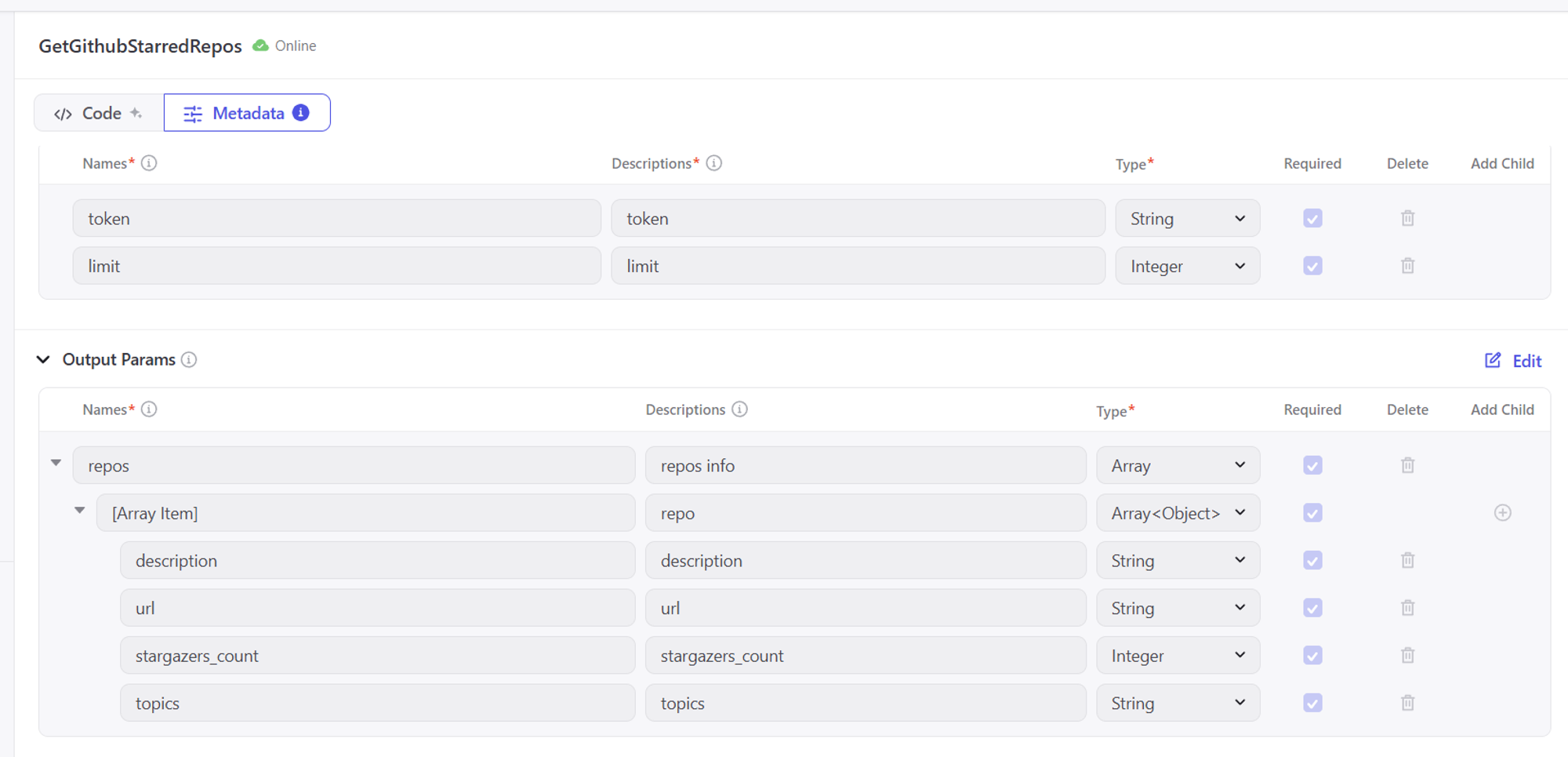The image size is (1568, 757).
Task: Open Array<Object> type dropdown
Action: (x=1178, y=513)
